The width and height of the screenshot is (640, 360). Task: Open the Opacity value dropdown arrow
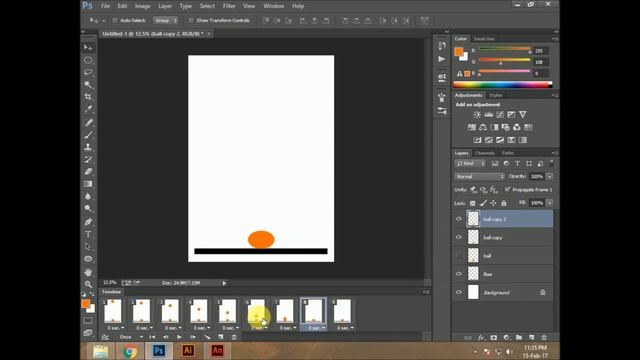(550, 176)
